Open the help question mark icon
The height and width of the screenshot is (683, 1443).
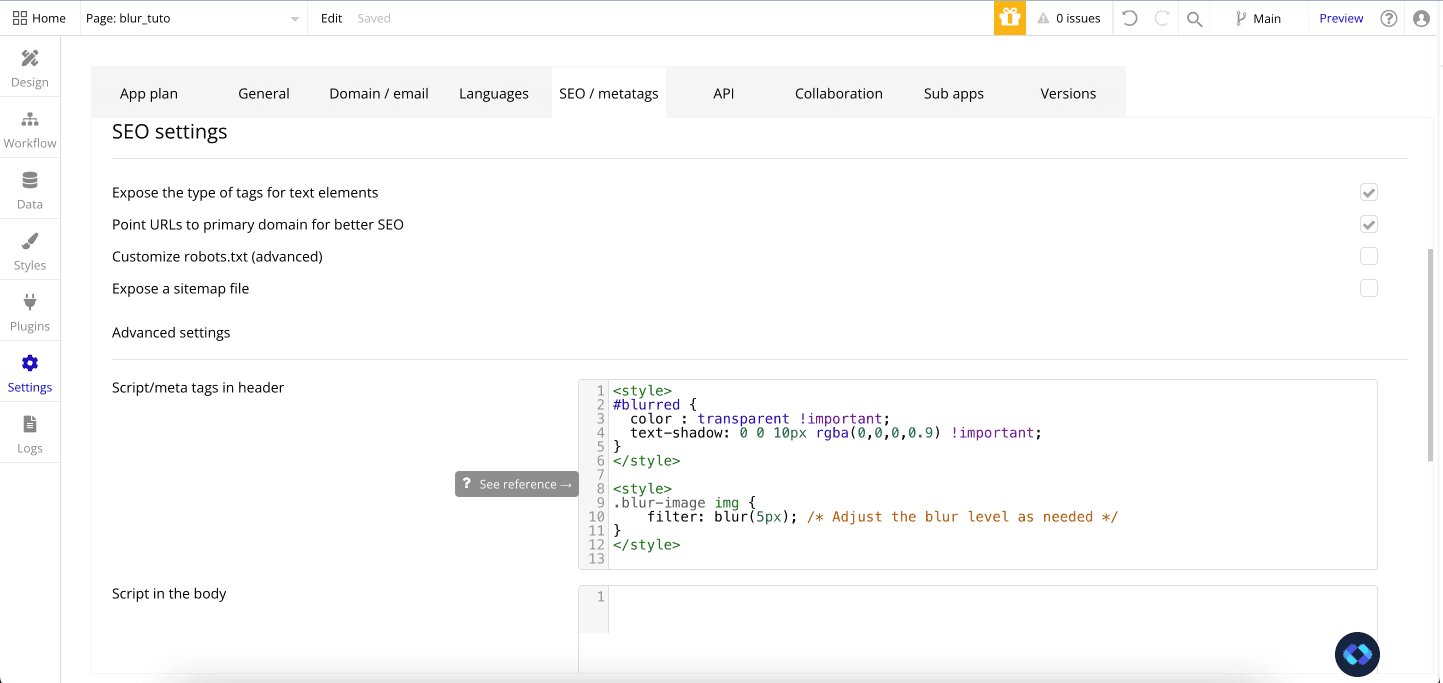click(1389, 18)
